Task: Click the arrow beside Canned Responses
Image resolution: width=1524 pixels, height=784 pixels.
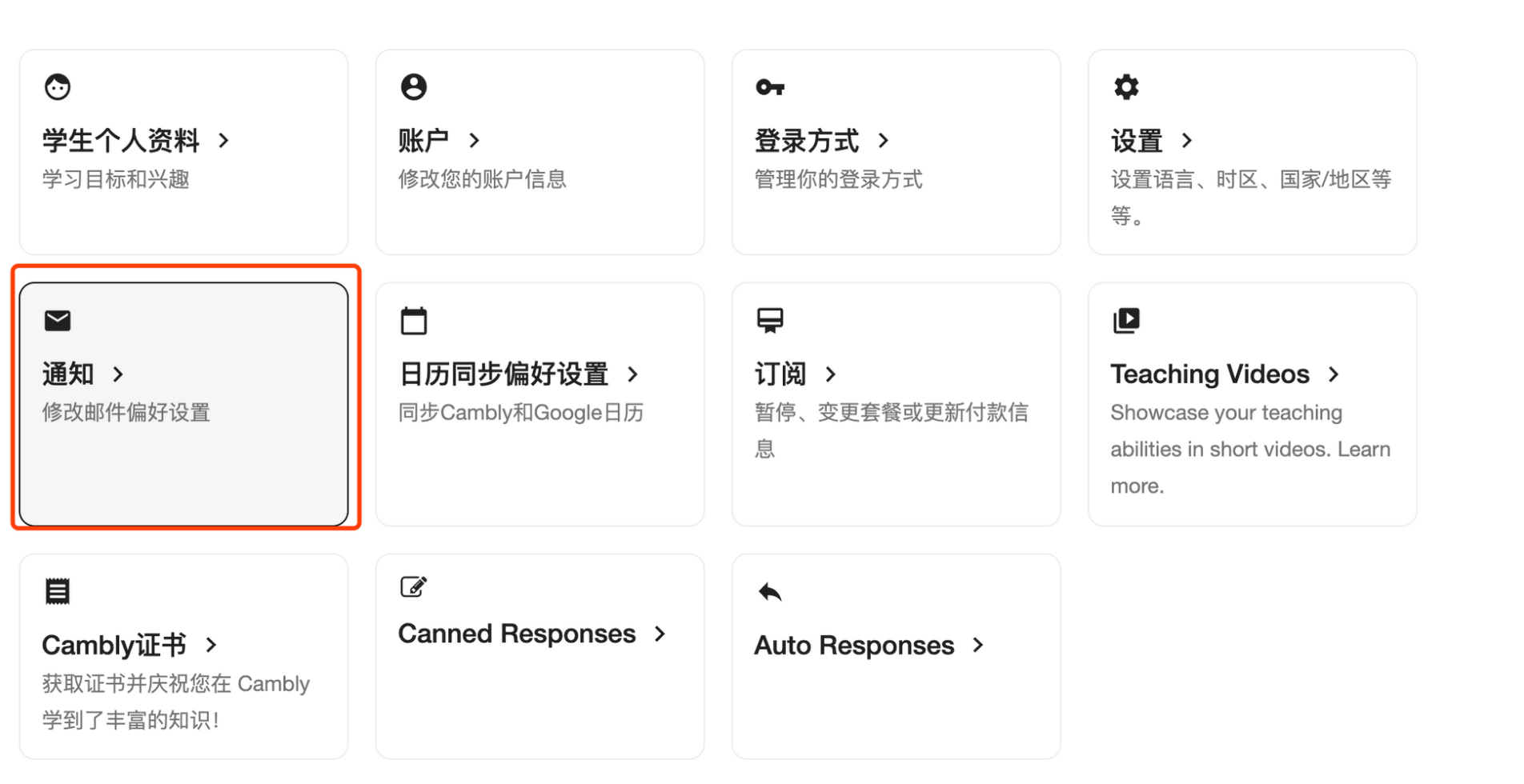Action: pos(660,634)
